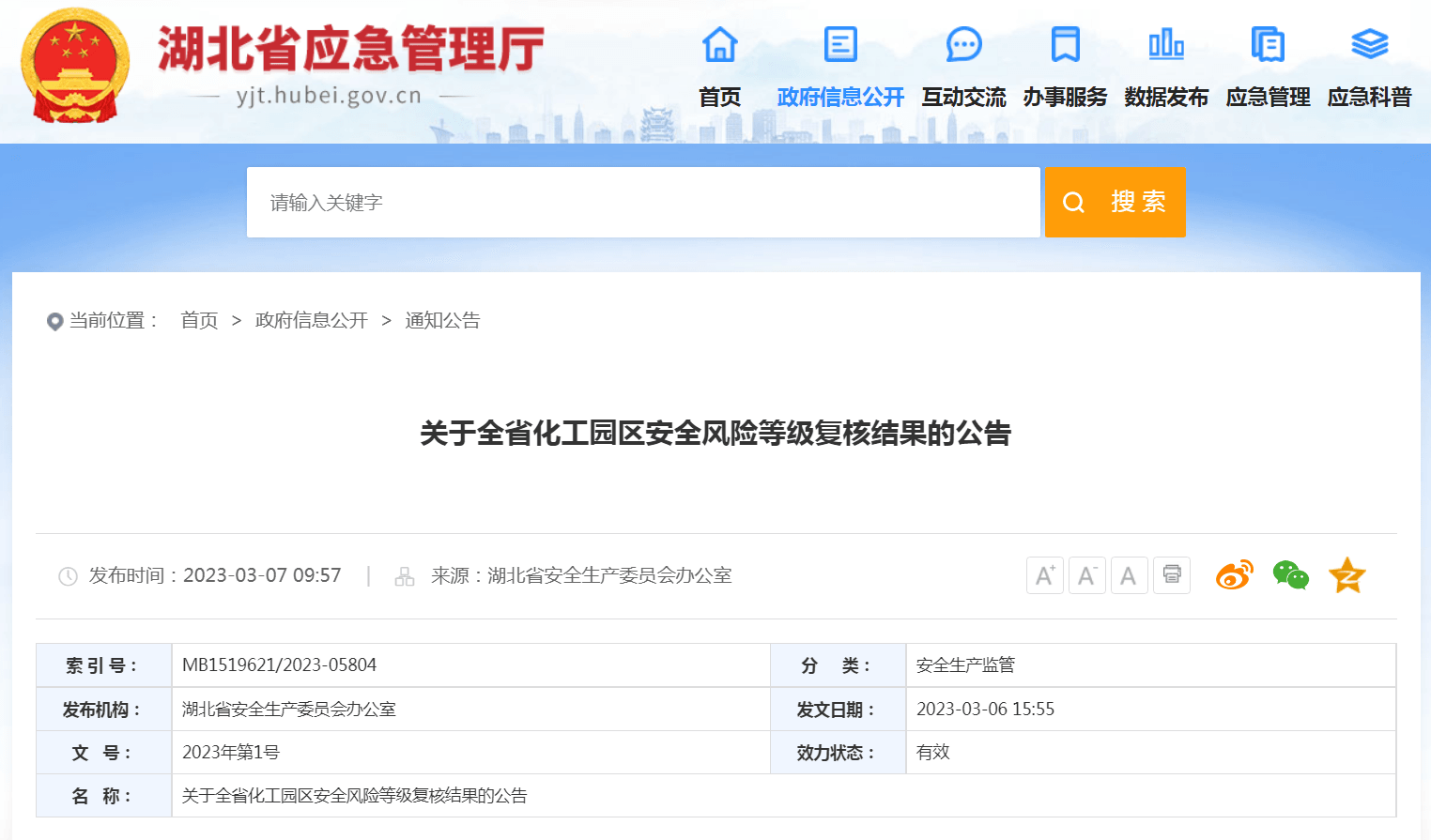
Task: Share to QZone star icon
Action: tap(1346, 575)
